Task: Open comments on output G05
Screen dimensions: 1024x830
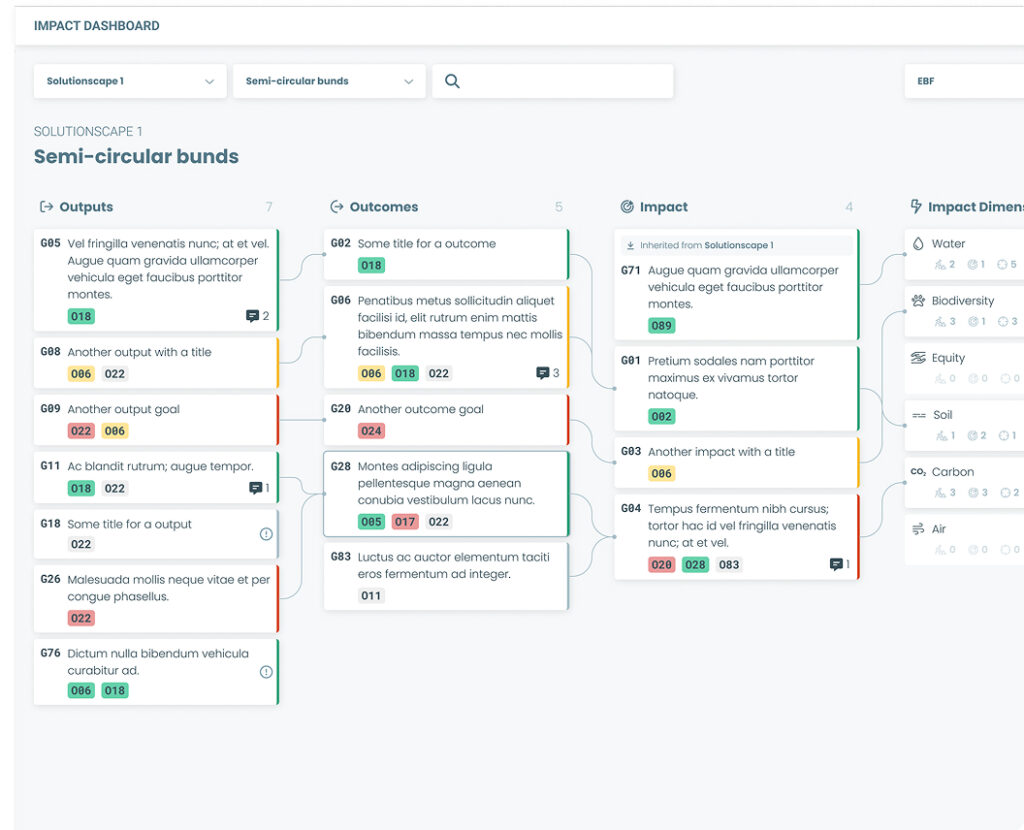Action: 253,316
